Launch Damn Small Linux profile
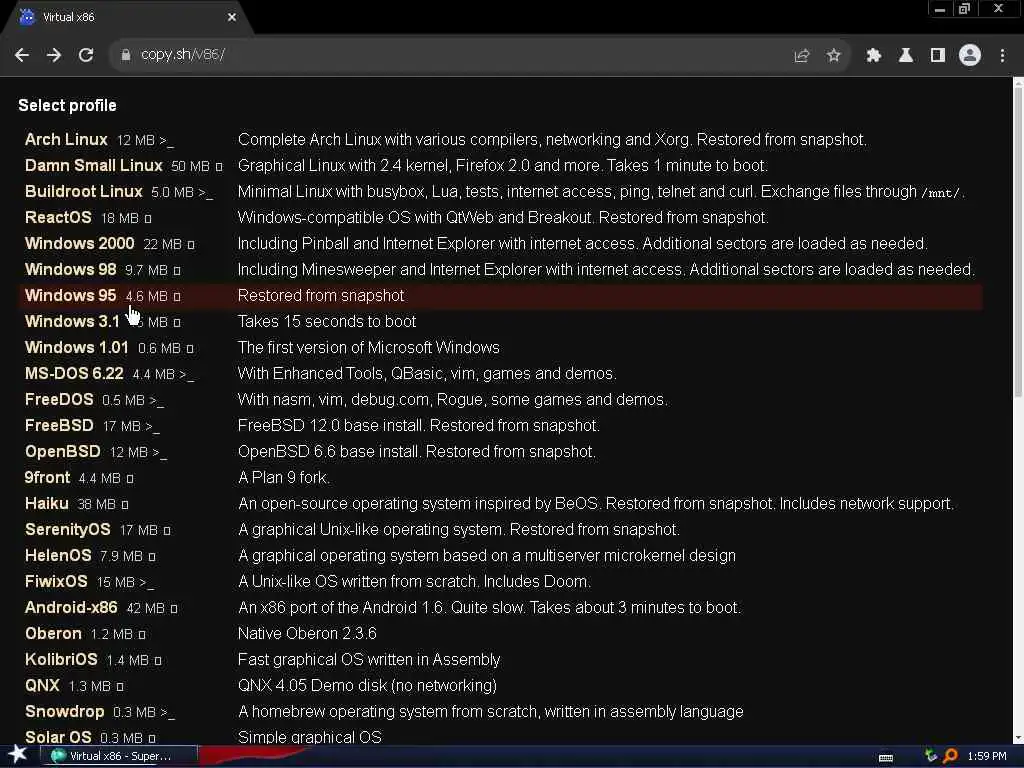This screenshot has height=768, width=1024. click(x=93, y=166)
